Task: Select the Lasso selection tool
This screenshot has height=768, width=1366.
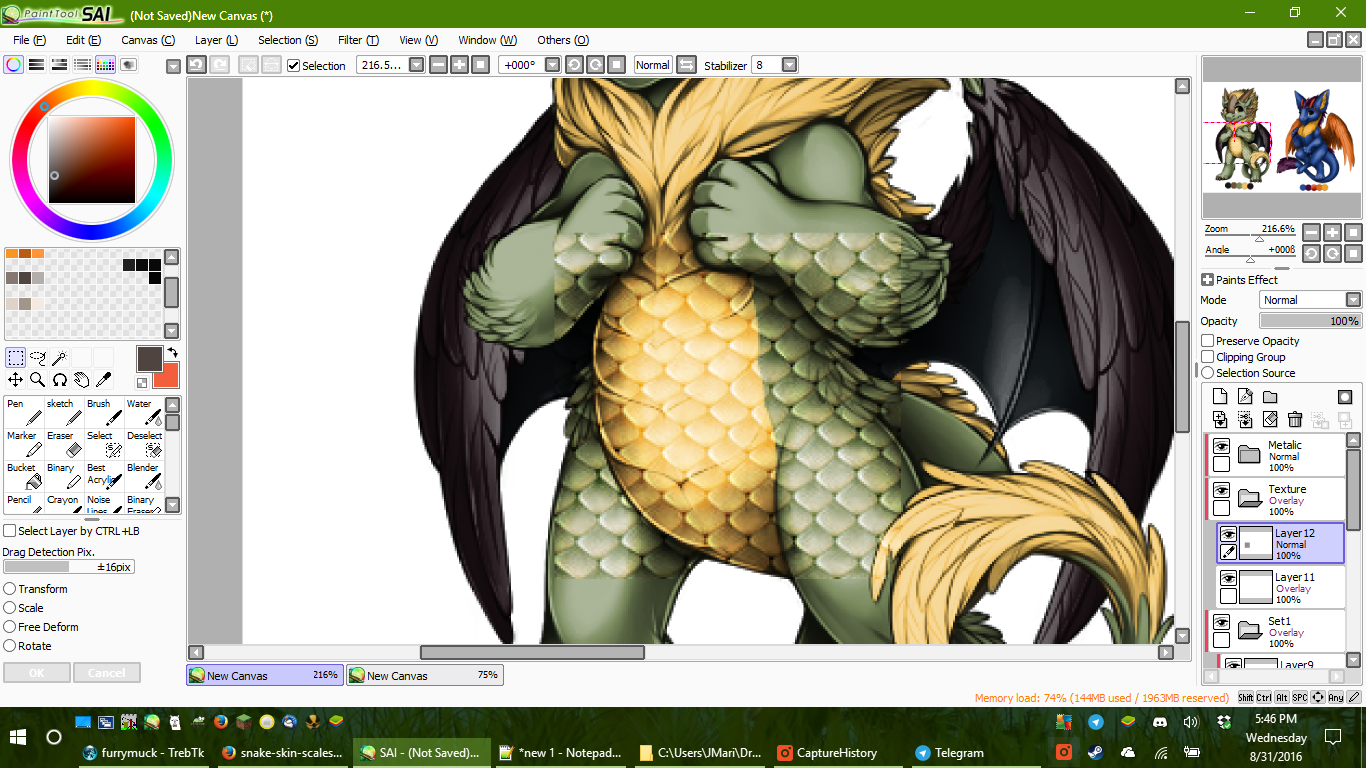Action: [x=37, y=357]
